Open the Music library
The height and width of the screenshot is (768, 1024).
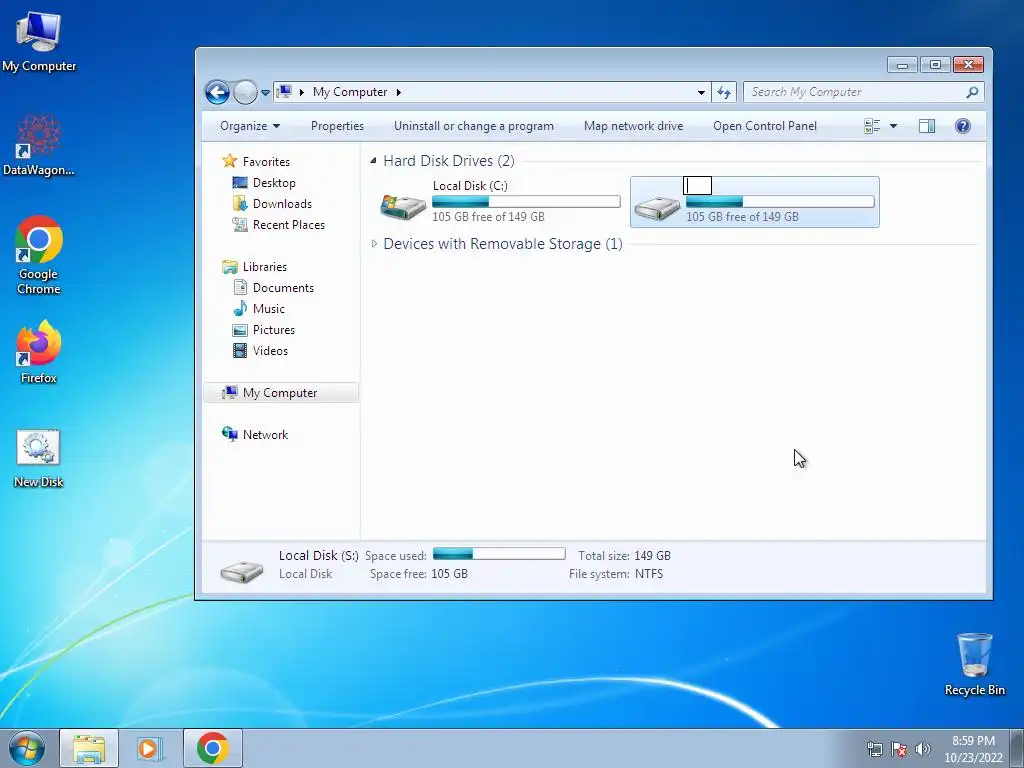pyautogui.click(x=268, y=308)
